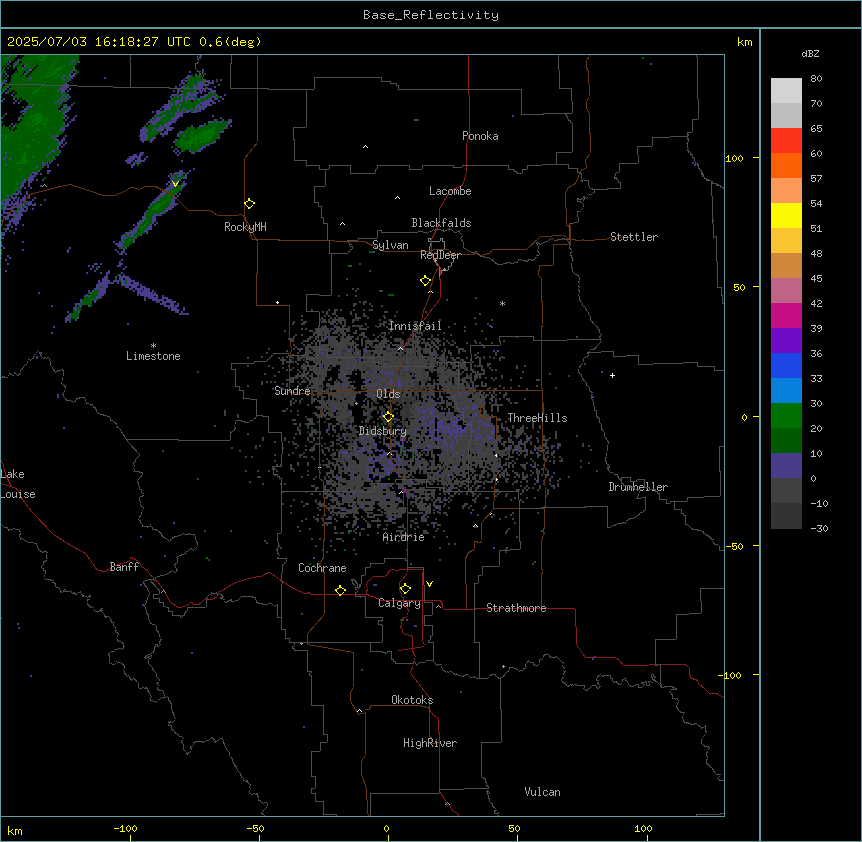Click the Banff label
This screenshot has height=842, width=862.
124,567
